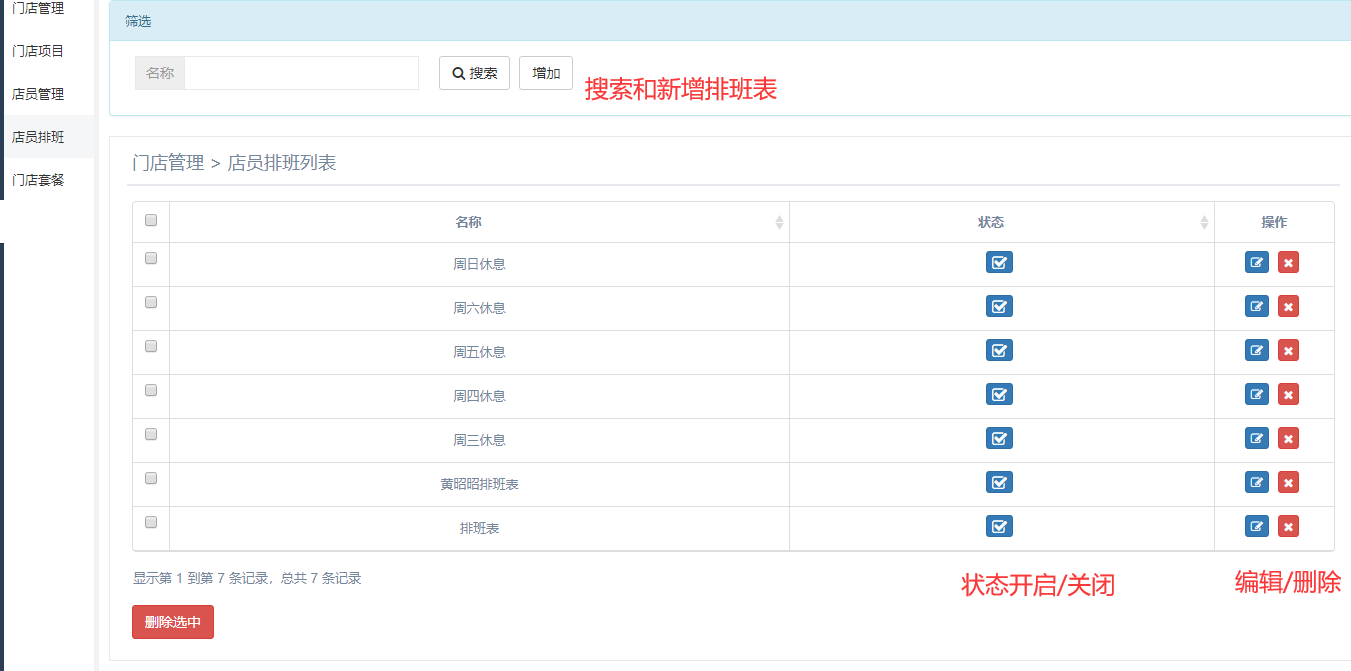Toggle status icon for 周日休息 row
This screenshot has height=671, width=1351.
click(999, 262)
